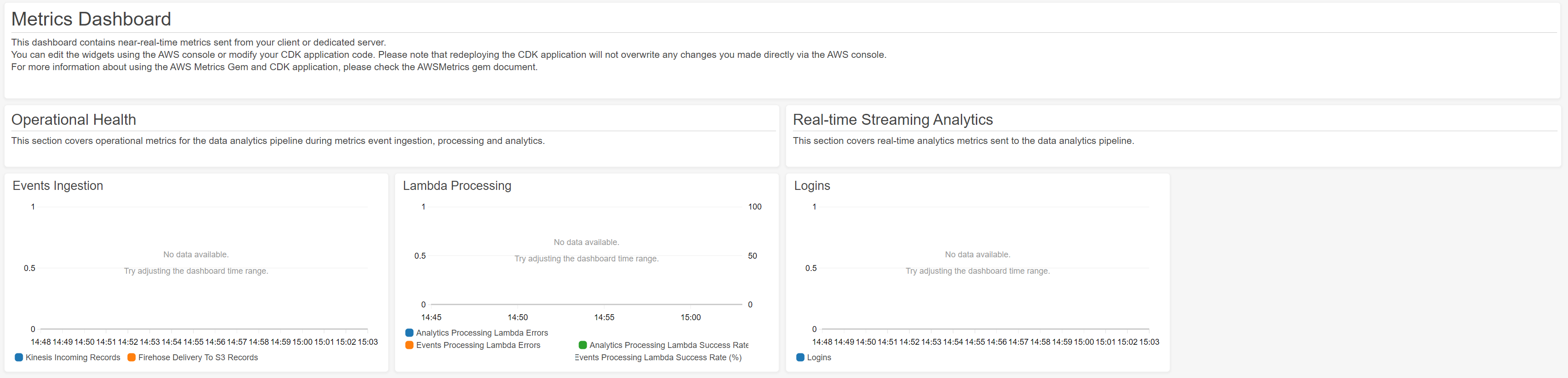Click the 15:00 tick on Lambda Processing chart

pyautogui.click(x=690, y=317)
